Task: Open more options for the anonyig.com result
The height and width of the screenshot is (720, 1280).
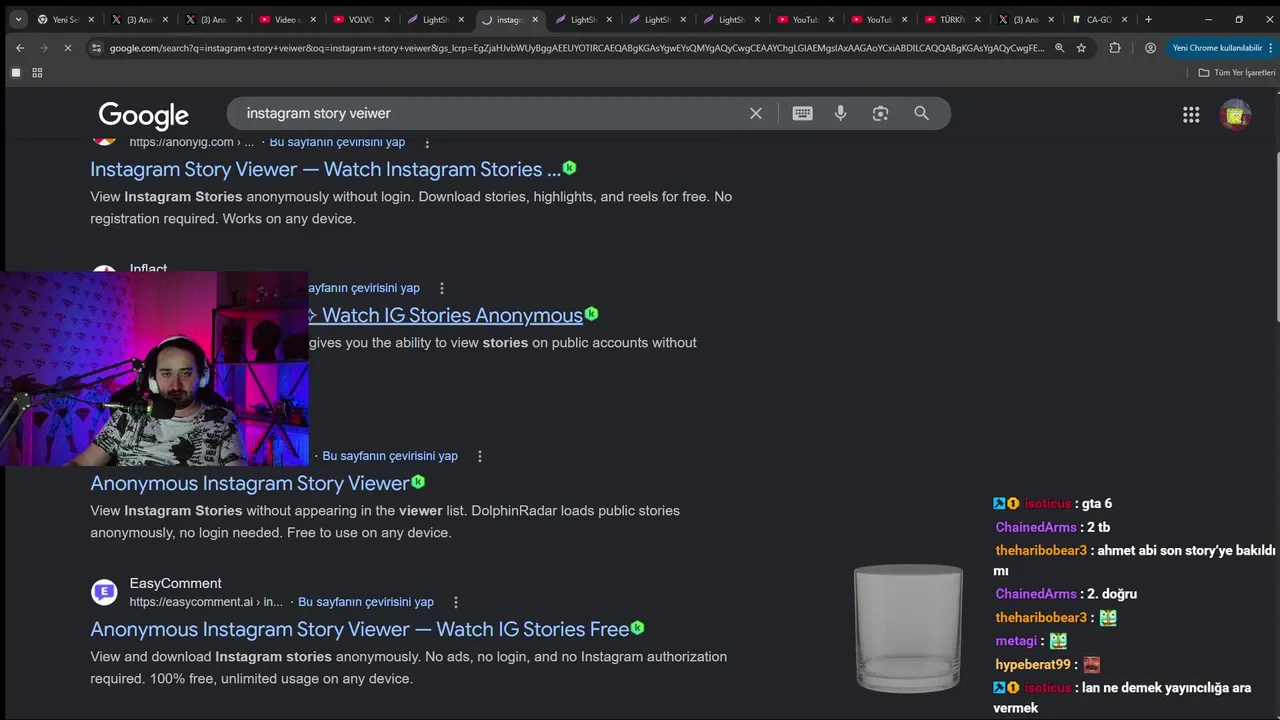Action: point(427,143)
